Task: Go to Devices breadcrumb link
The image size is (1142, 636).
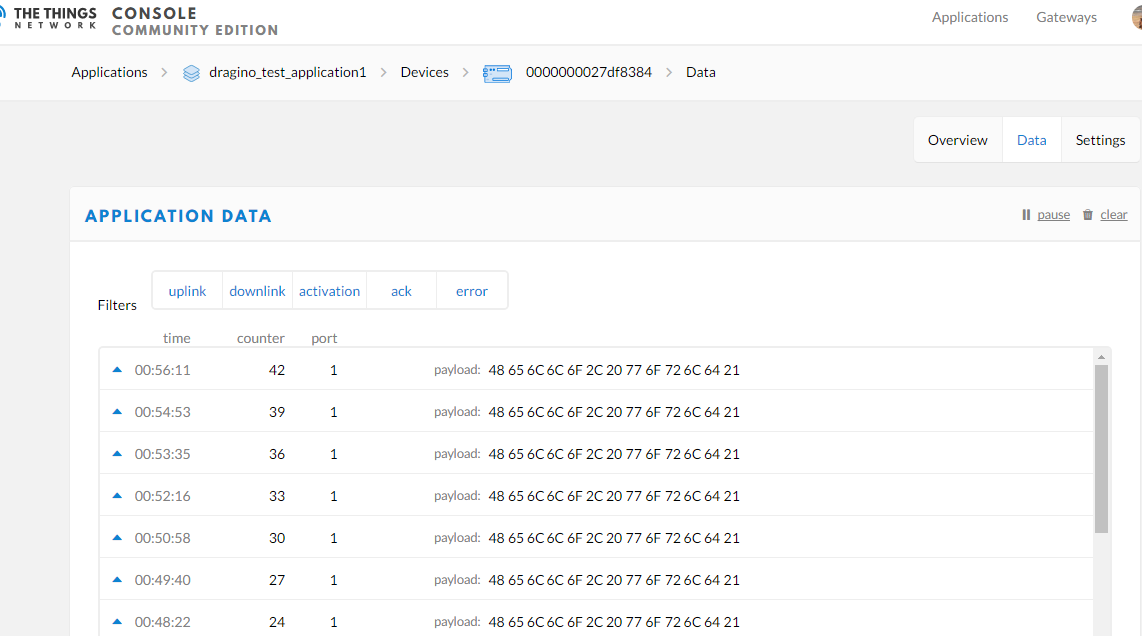Action: pyautogui.click(x=425, y=72)
